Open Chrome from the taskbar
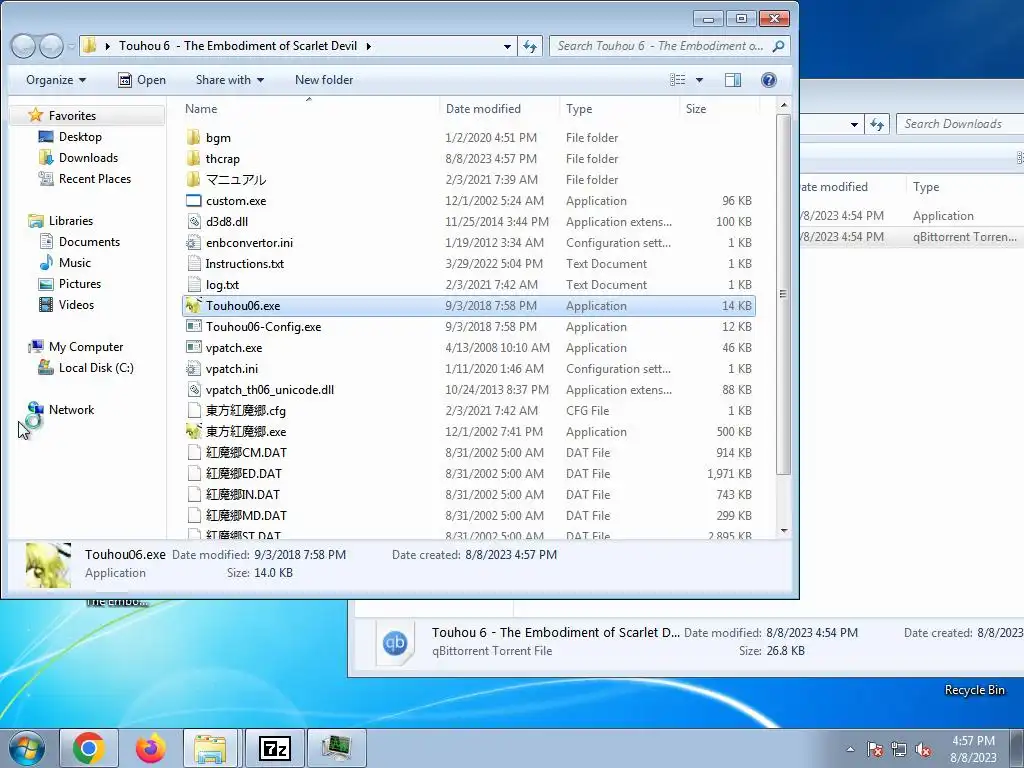This screenshot has width=1024, height=768. tap(89, 748)
